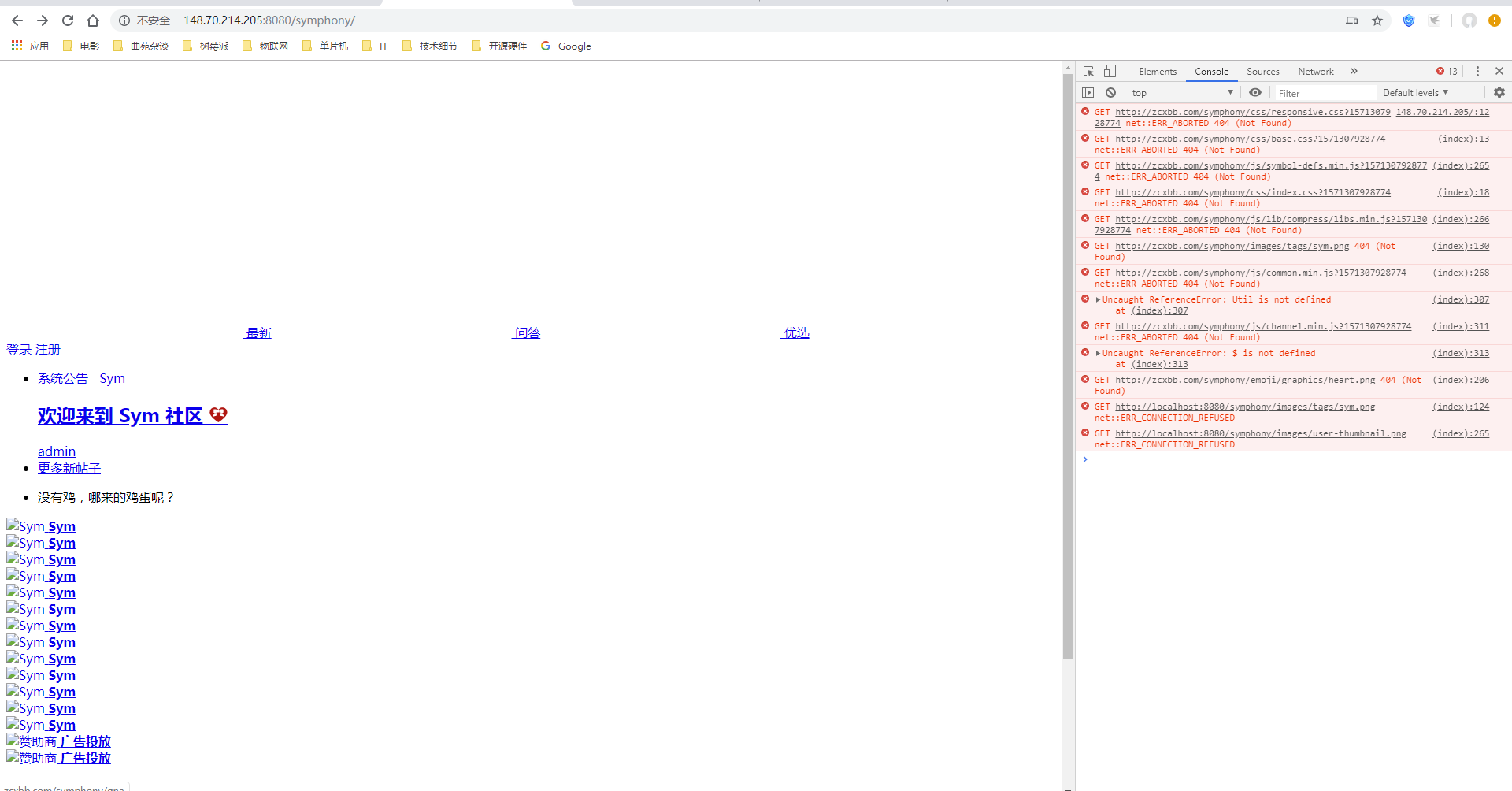Open the channel.min.js error URL link
The width and height of the screenshot is (1512, 791).
[1263, 326]
